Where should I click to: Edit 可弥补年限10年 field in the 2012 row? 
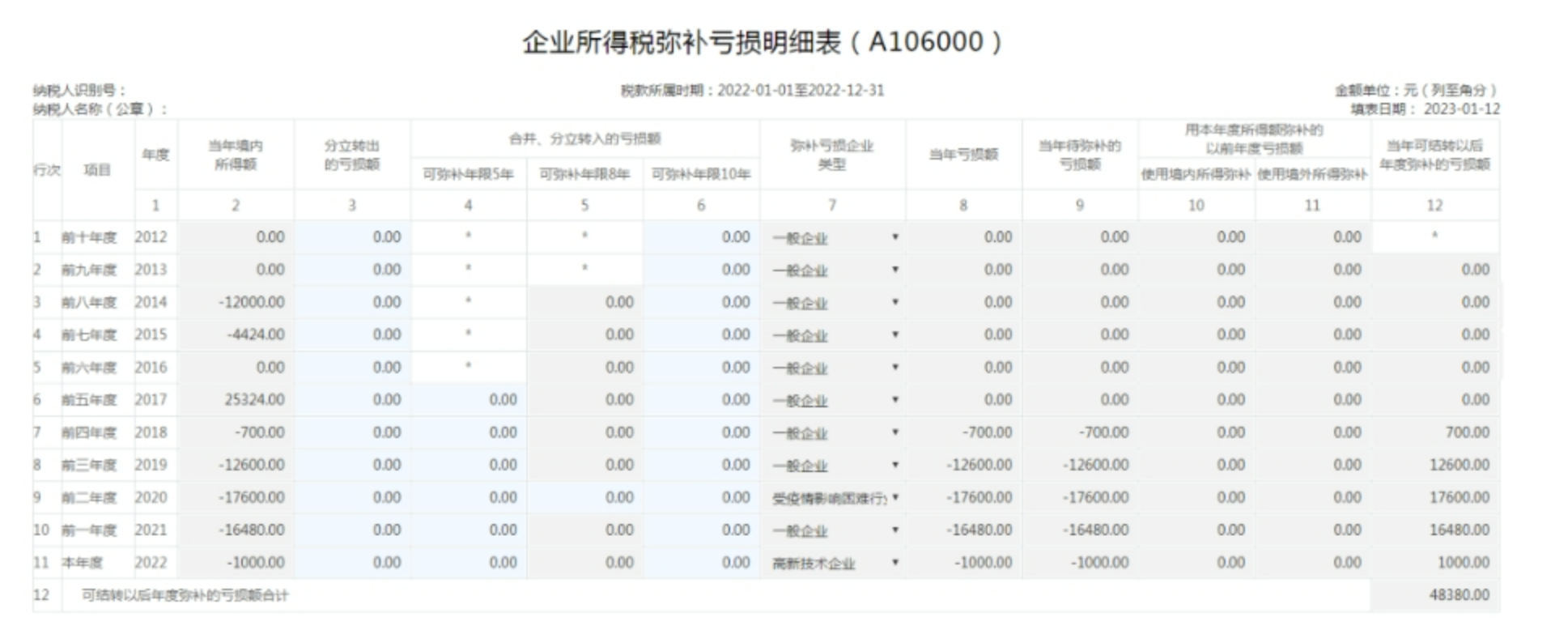coord(701,237)
